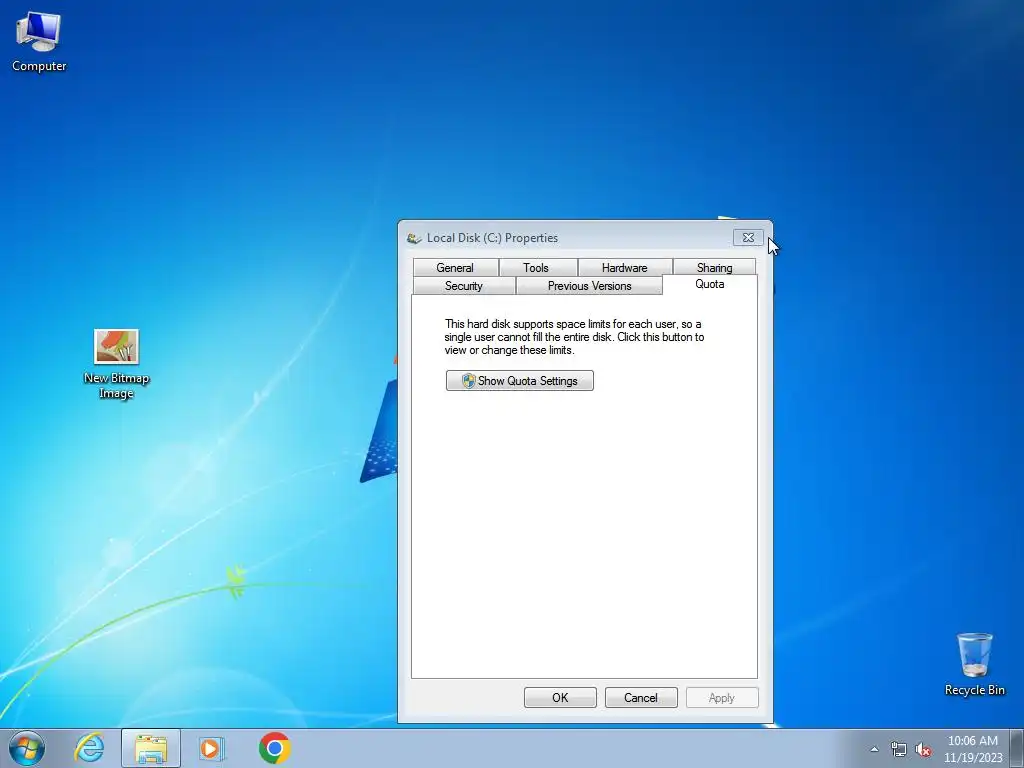Screen dimensions: 1024x768
Task: Open the Recycle Bin icon
Action: pos(974,664)
